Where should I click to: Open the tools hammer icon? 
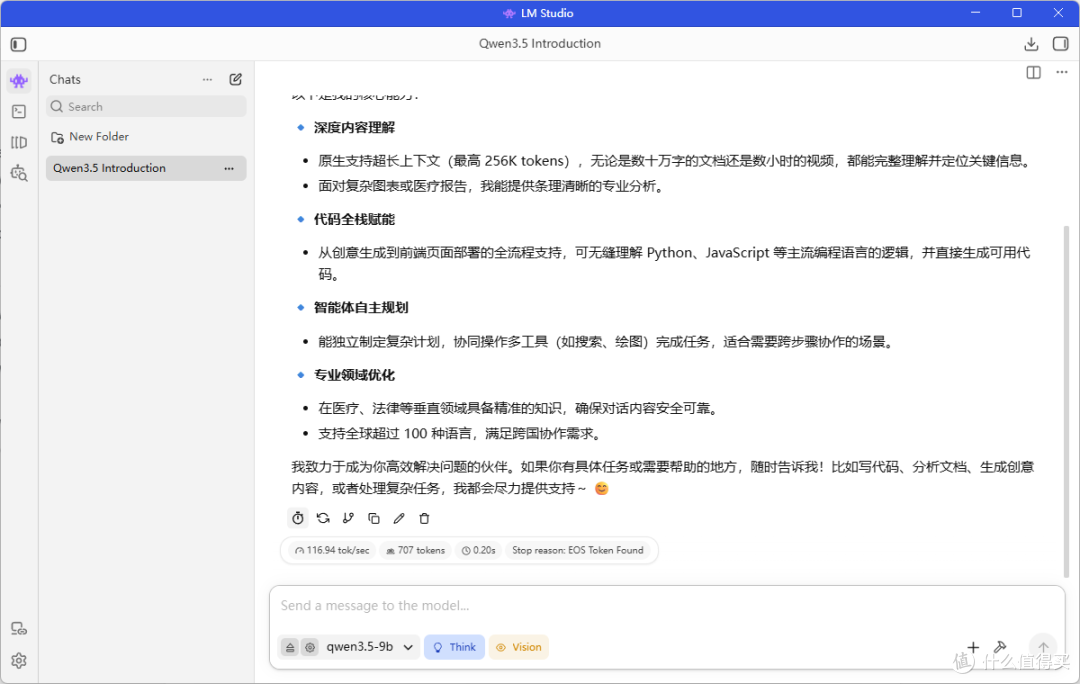click(x=1000, y=647)
